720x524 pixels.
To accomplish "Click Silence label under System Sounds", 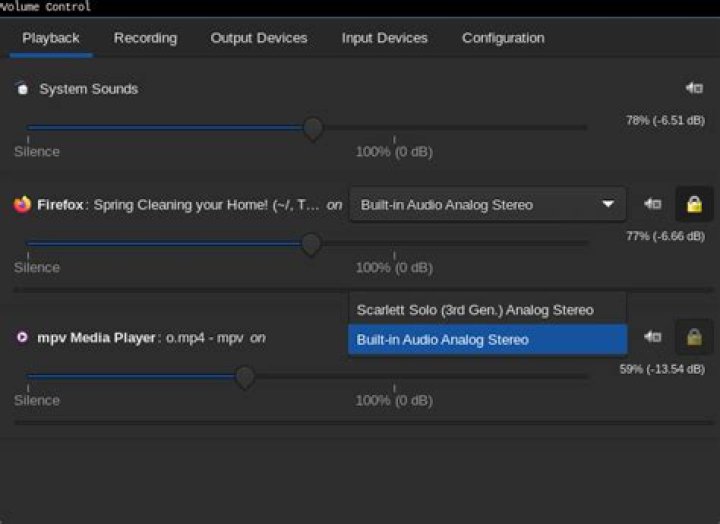I will [37, 152].
